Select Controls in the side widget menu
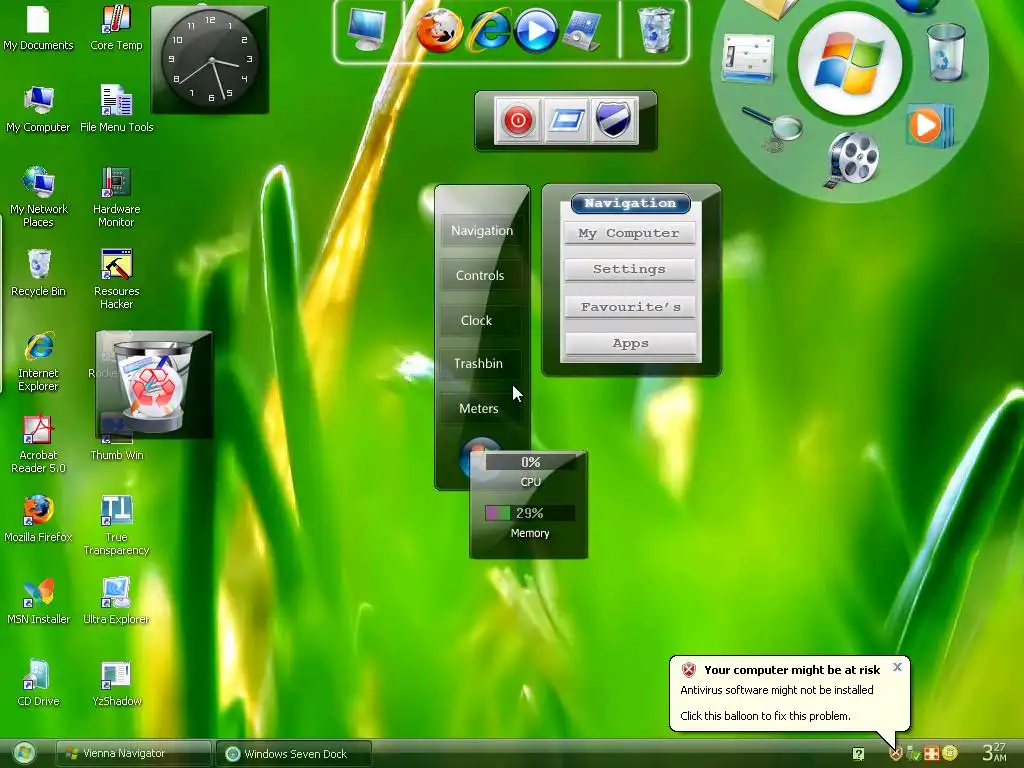The height and width of the screenshot is (768, 1024). point(481,276)
